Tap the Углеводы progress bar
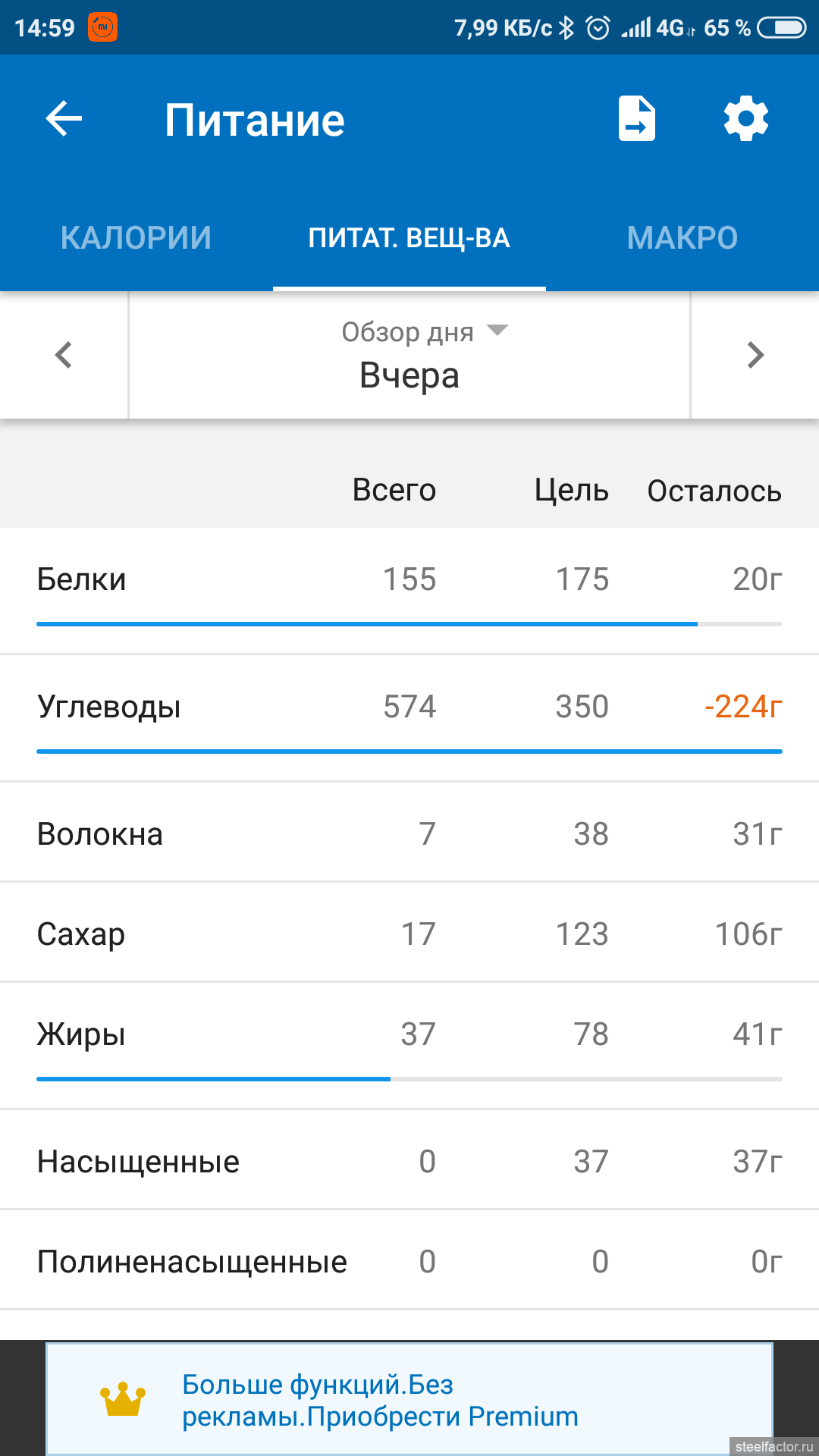819x1456 pixels. coord(409,752)
